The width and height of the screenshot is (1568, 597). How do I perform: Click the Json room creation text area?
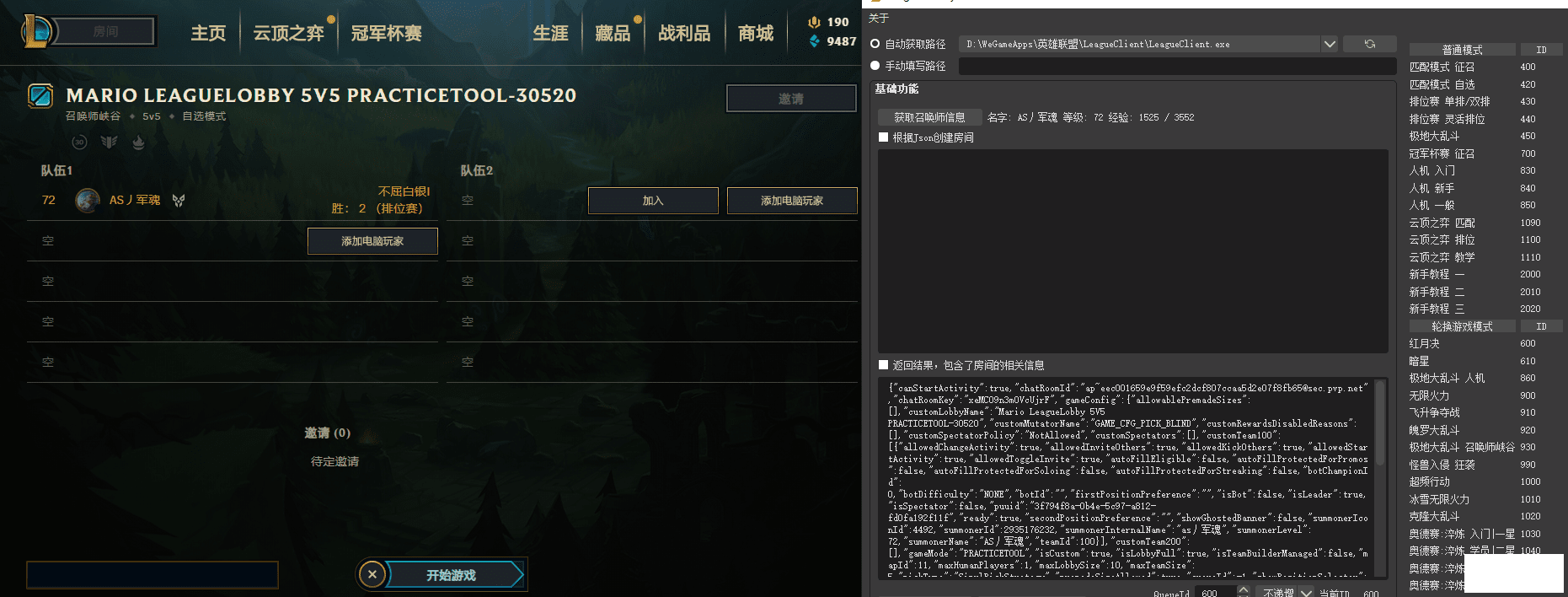[x=1132, y=251]
